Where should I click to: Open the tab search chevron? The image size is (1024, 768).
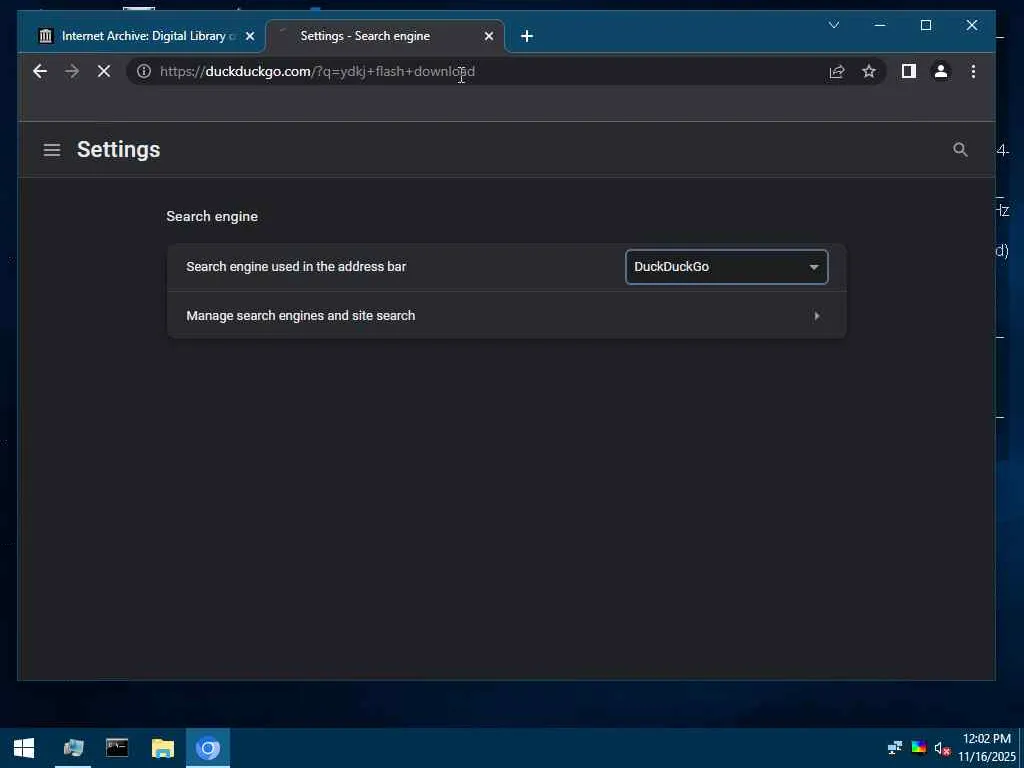coord(834,25)
